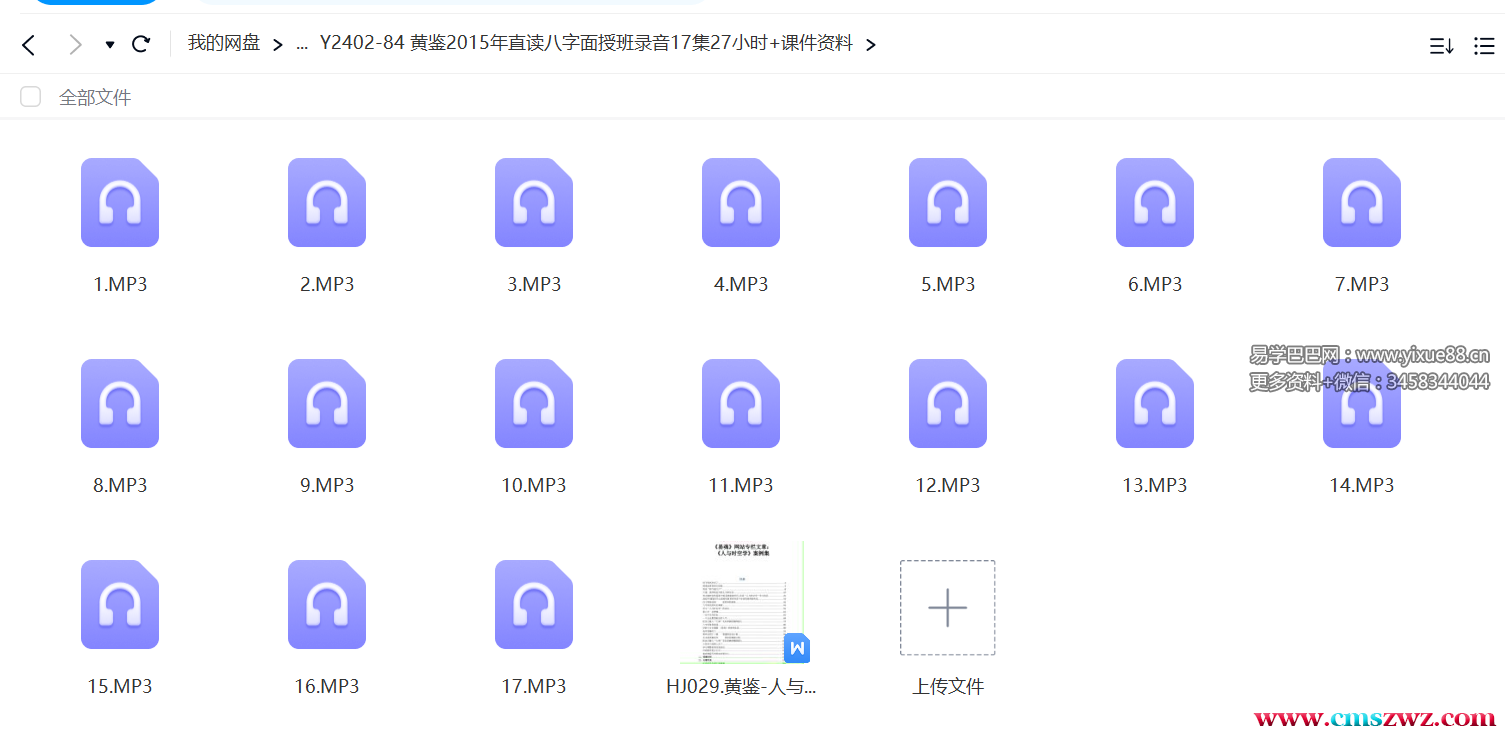Screen dimensions: 1505x736
Task: Click the forward navigation arrow
Action: 75,44
